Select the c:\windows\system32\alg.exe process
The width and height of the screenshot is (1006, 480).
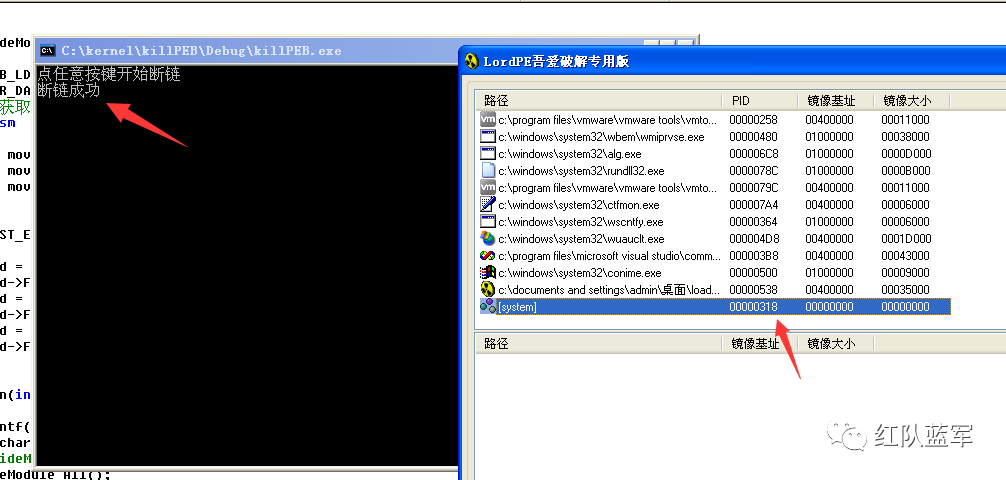click(x=570, y=154)
